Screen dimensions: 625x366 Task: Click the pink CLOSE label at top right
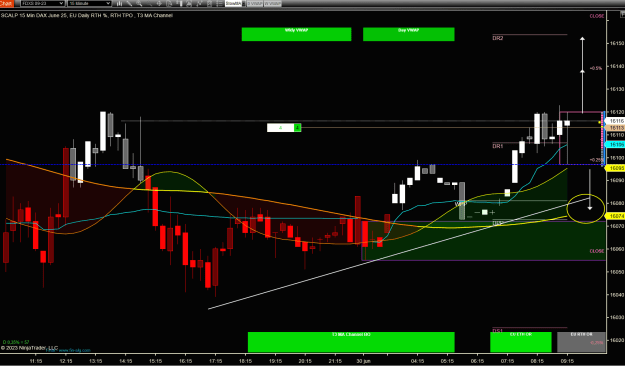[x=597, y=16]
